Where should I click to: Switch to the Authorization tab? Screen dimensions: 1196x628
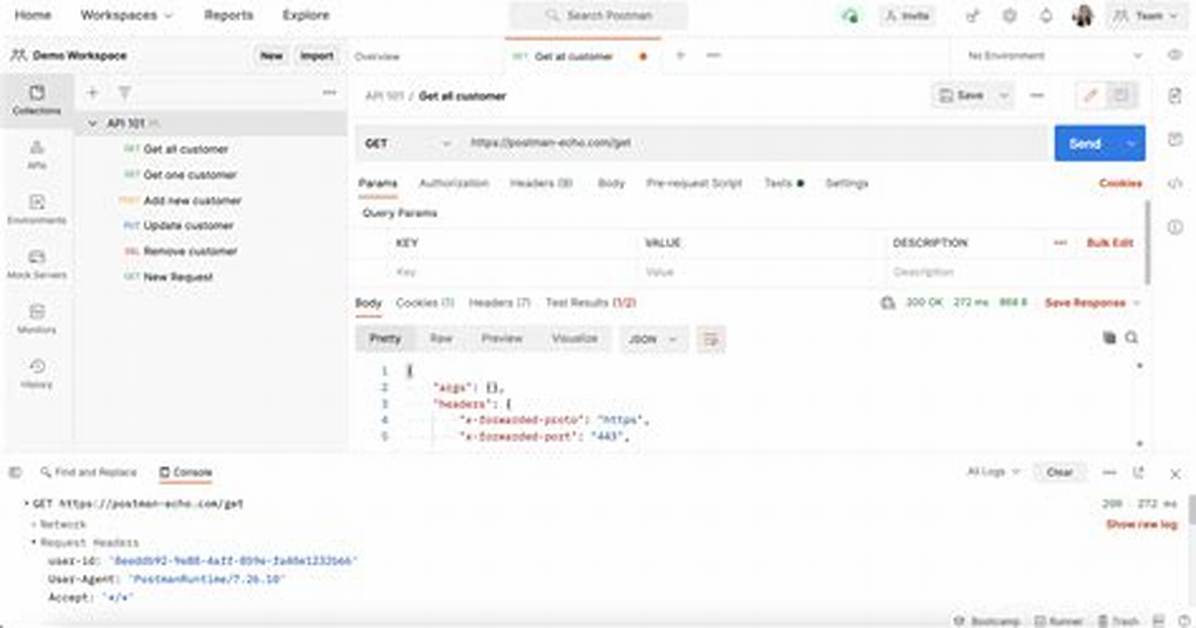coord(453,183)
